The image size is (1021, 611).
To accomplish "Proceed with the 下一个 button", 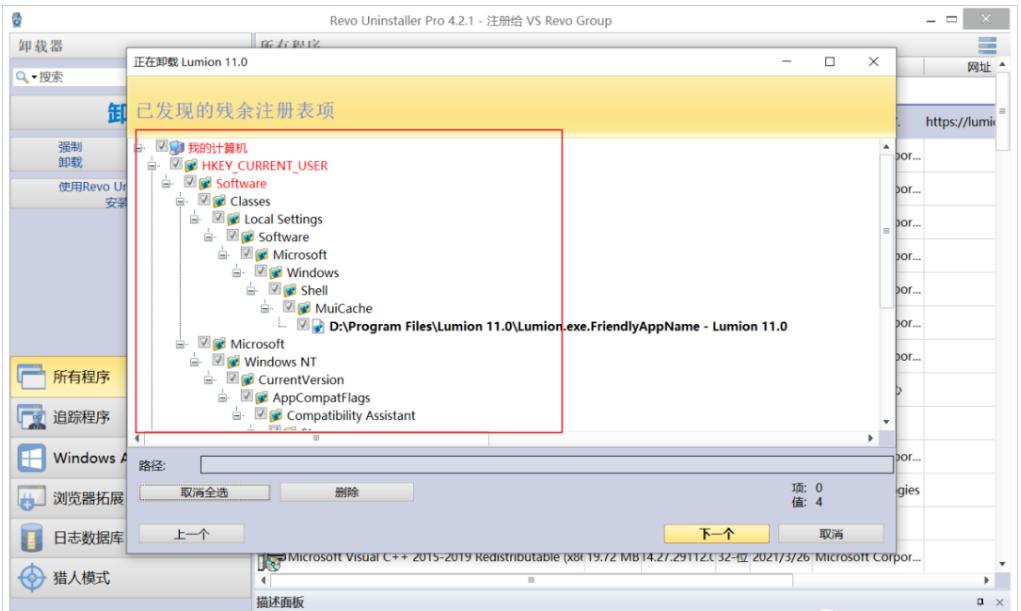I will 716,534.
